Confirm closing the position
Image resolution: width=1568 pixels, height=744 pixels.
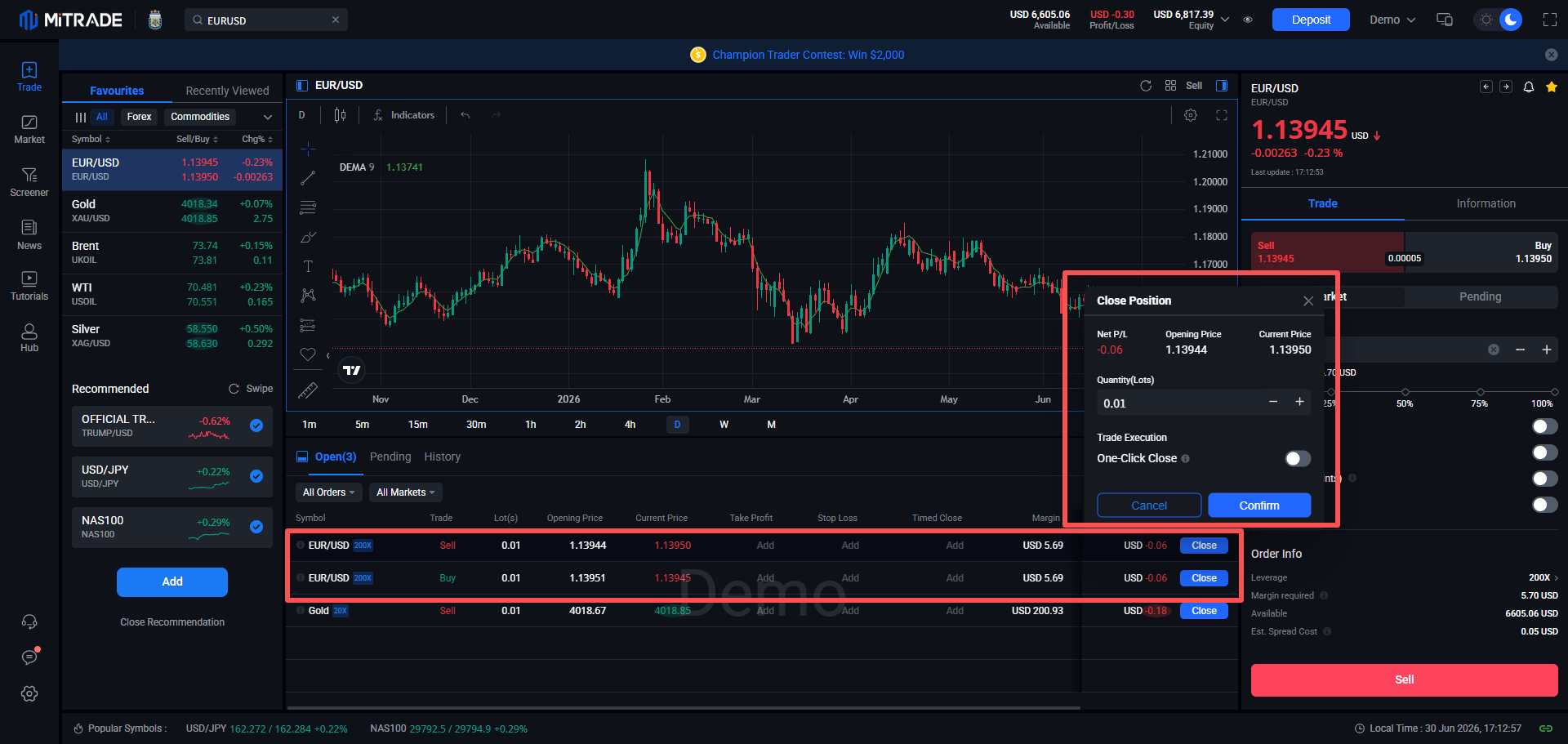click(x=1259, y=506)
